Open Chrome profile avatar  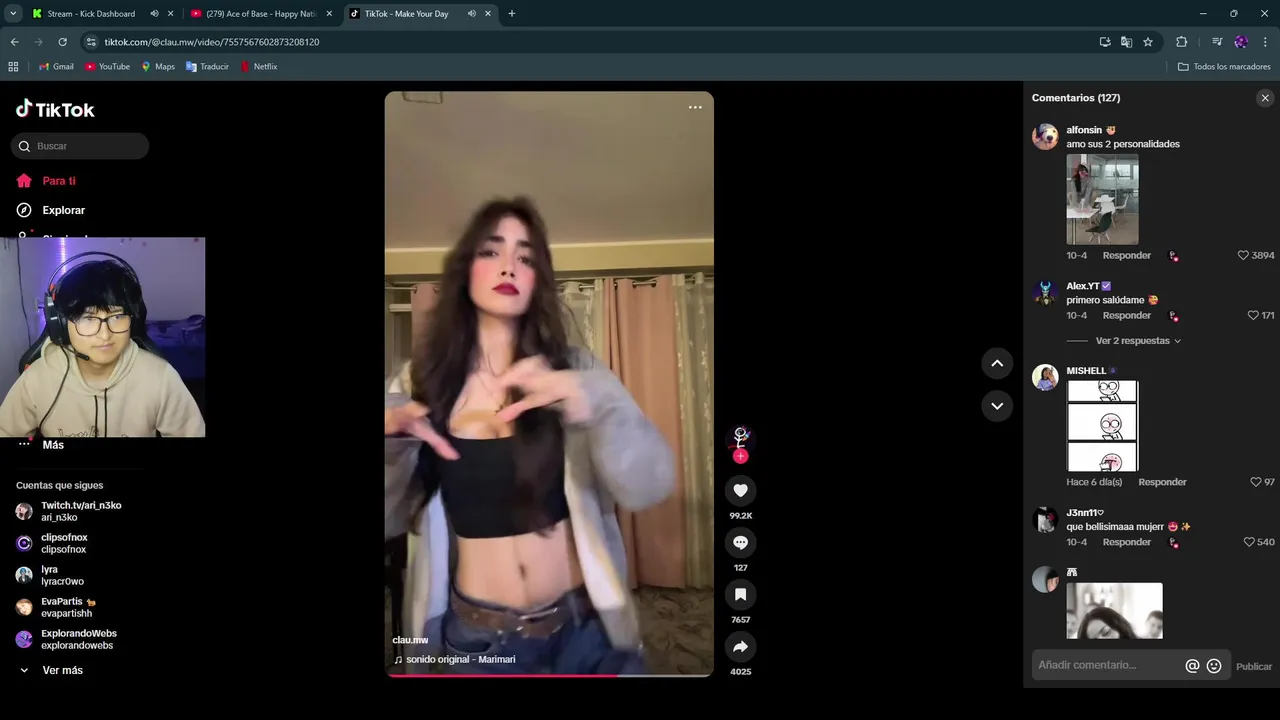coord(1241,42)
